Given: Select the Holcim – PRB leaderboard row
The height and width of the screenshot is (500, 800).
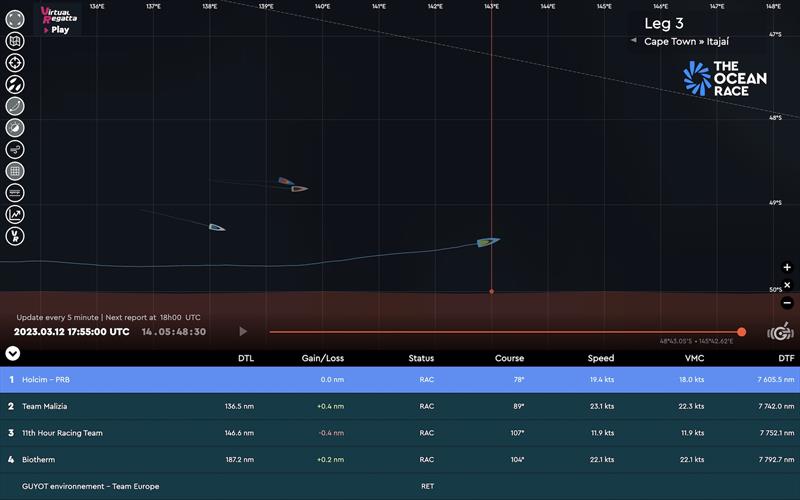Looking at the screenshot, I should pos(400,380).
